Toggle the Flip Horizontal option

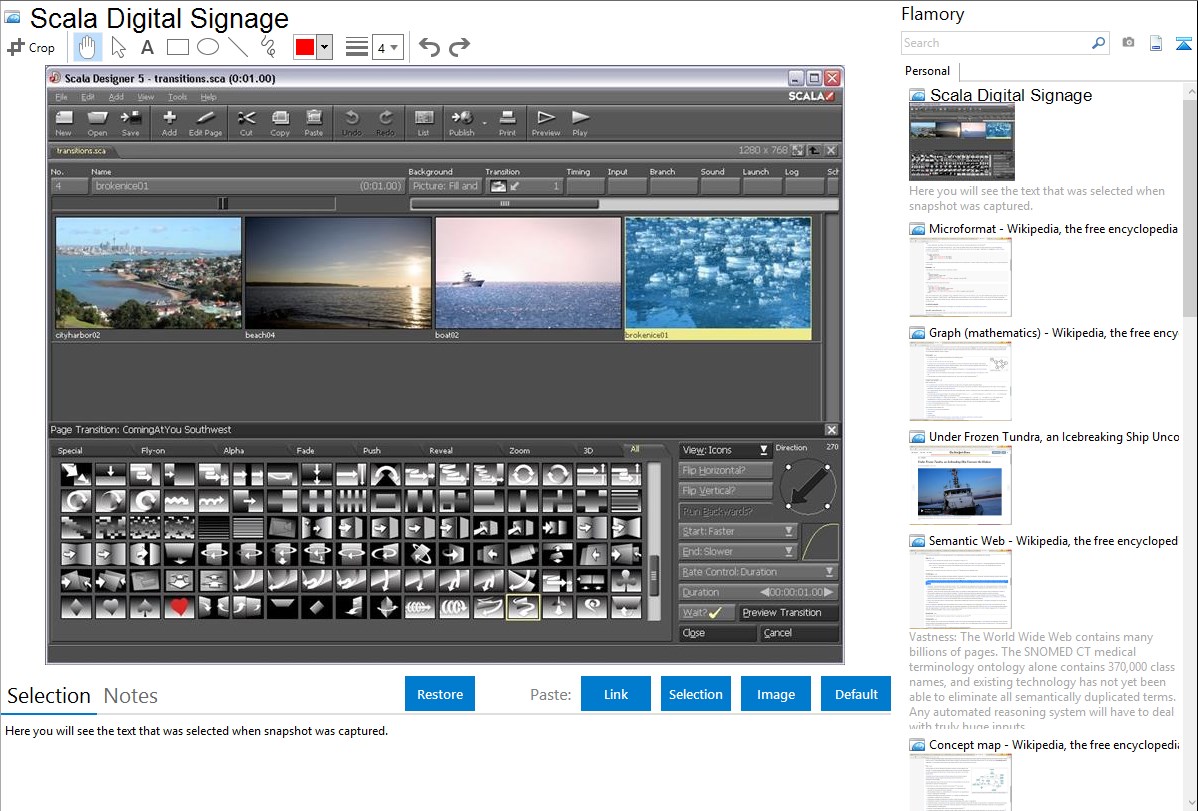pyautogui.click(x=725, y=470)
